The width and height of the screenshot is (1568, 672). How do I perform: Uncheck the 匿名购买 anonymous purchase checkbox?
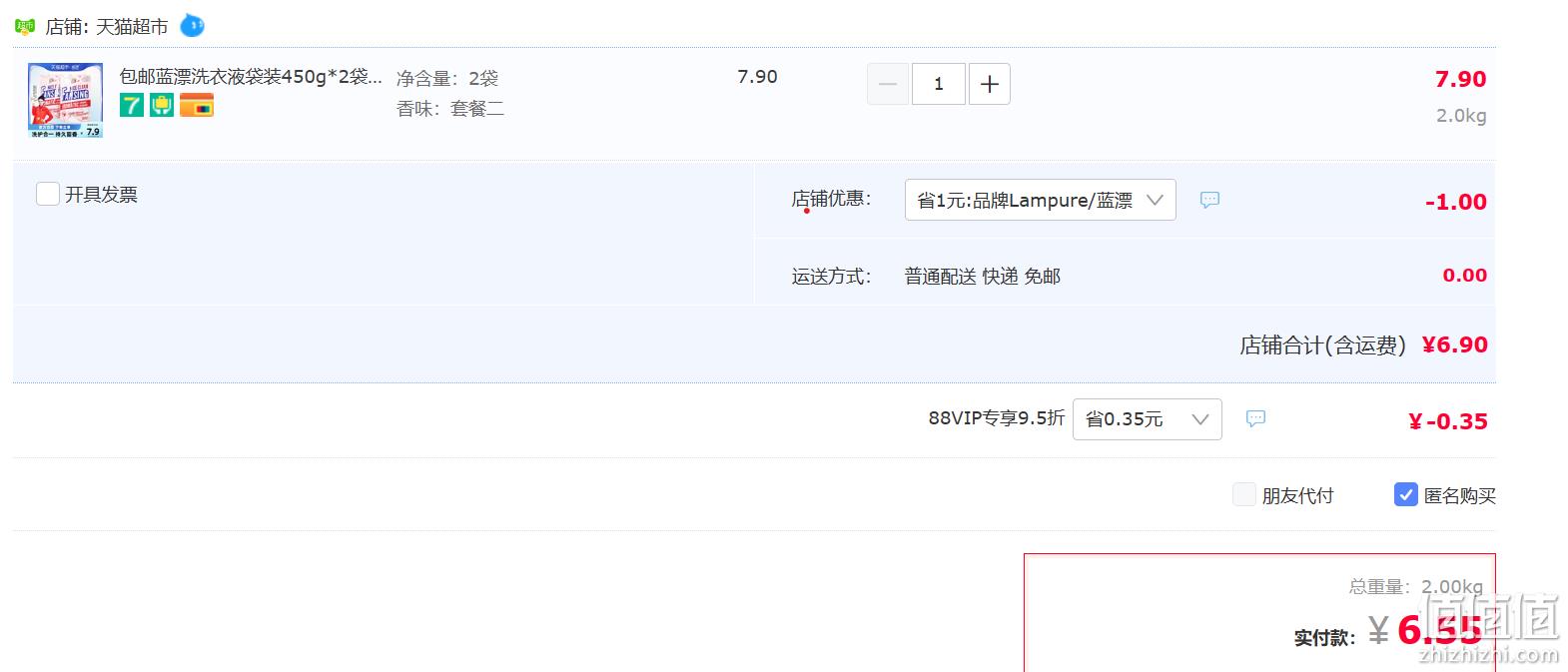click(1406, 494)
